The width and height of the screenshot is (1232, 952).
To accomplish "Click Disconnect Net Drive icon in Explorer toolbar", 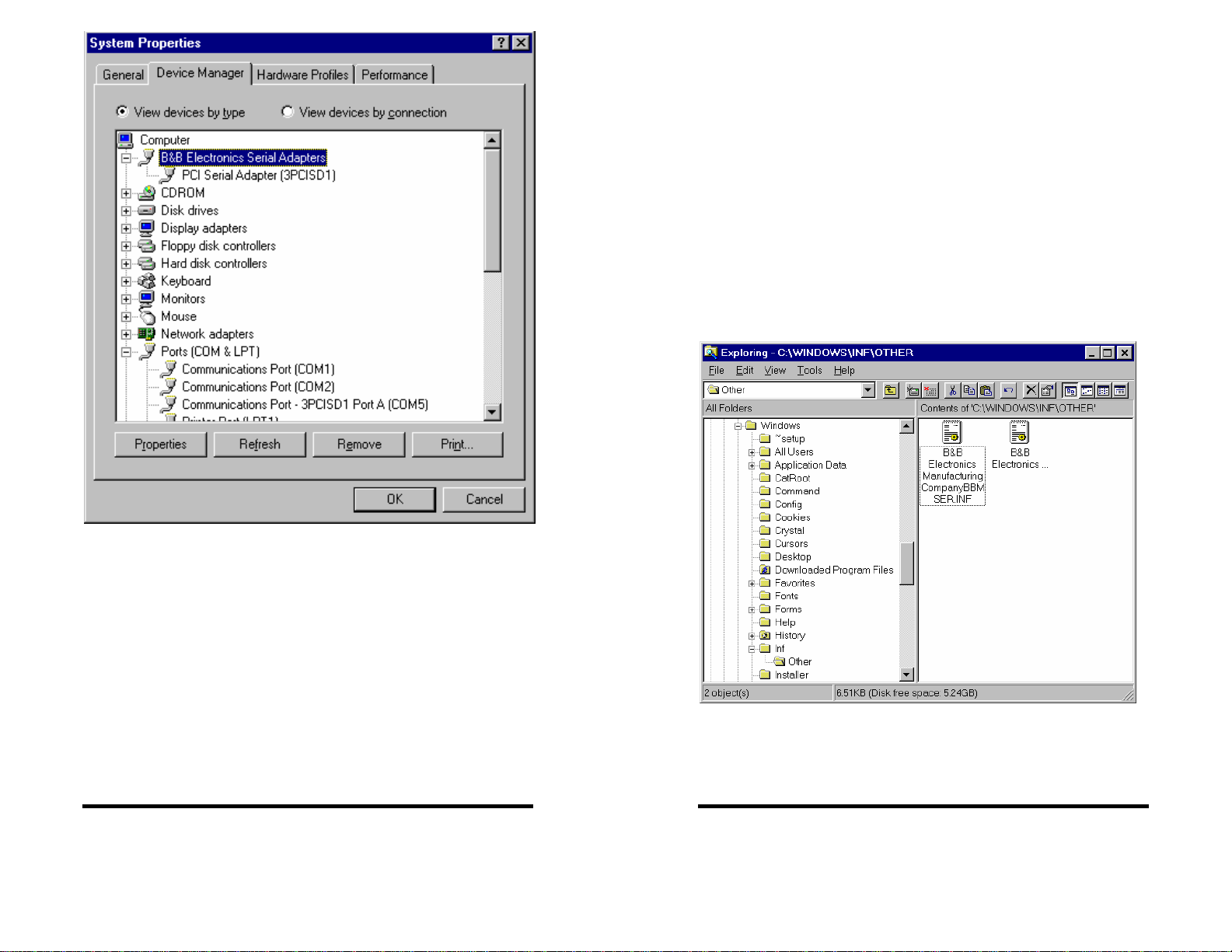I will (x=930, y=391).
